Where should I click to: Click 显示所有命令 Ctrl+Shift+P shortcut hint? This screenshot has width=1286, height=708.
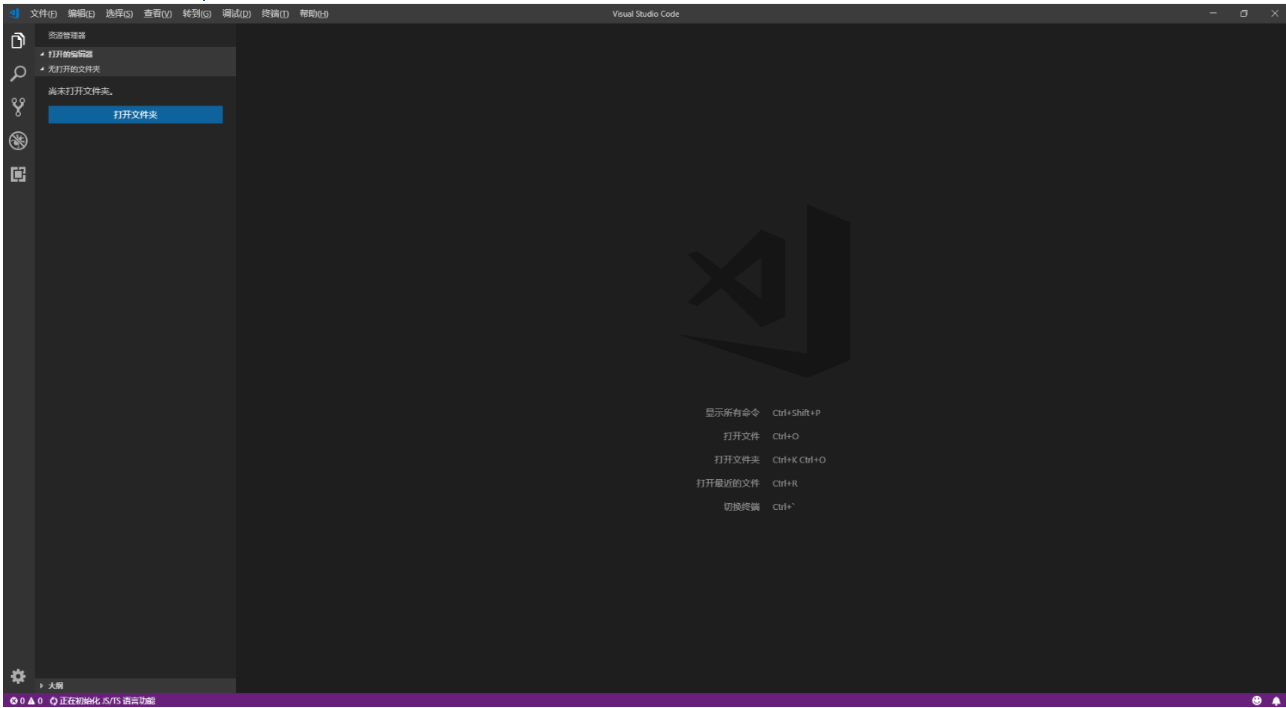[x=763, y=413]
